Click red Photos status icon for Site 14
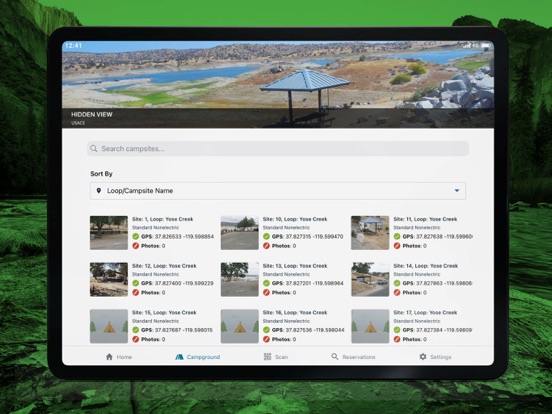552x414 pixels. [397, 293]
